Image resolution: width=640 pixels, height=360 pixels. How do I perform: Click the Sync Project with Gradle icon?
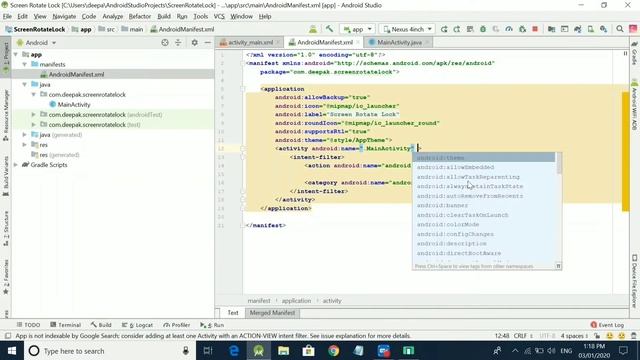[578, 29]
